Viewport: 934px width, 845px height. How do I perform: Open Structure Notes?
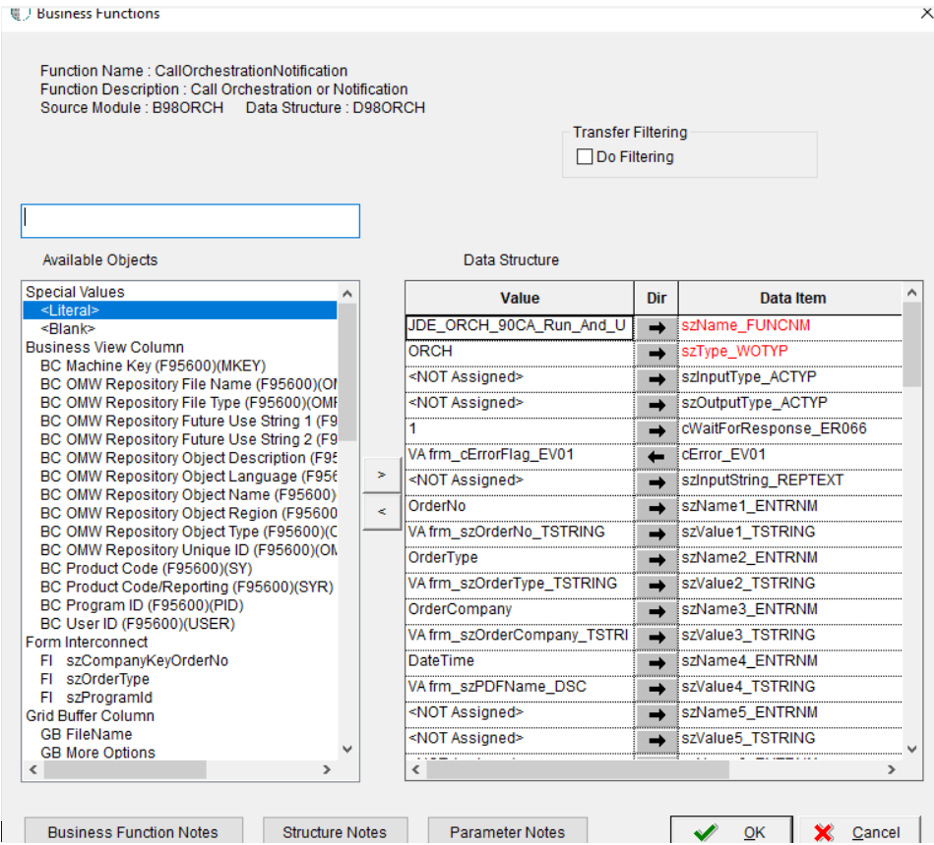[x=333, y=830]
